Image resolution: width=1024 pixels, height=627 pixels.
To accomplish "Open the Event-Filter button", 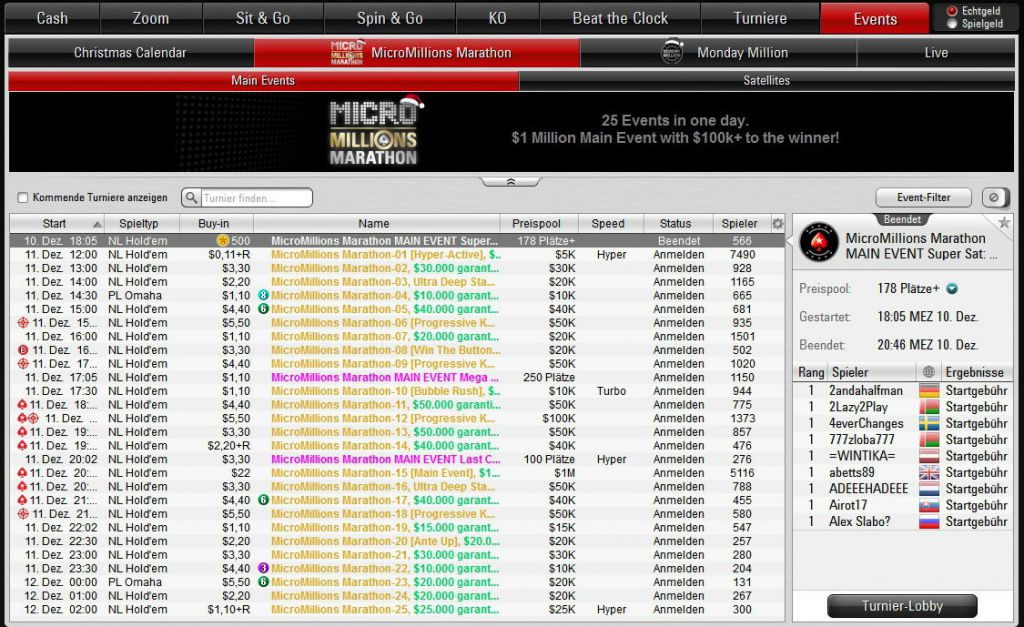I will [x=923, y=197].
